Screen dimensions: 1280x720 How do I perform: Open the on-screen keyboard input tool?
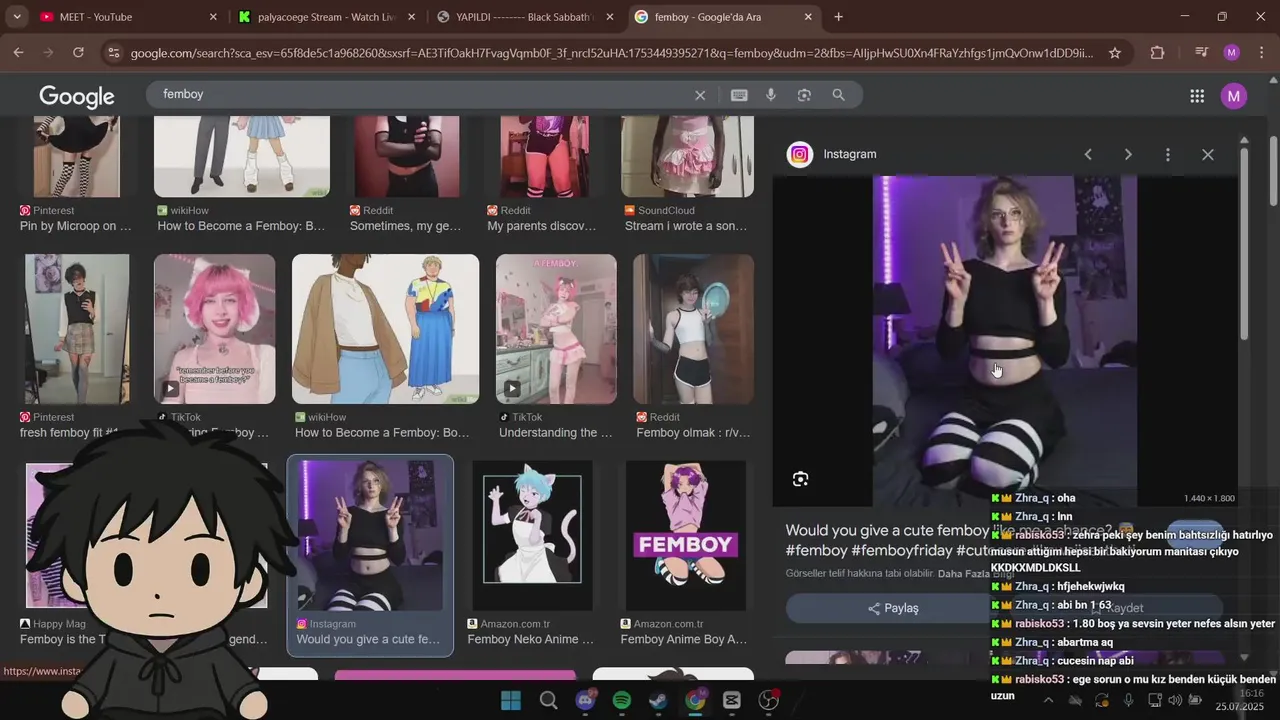tap(739, 95)
